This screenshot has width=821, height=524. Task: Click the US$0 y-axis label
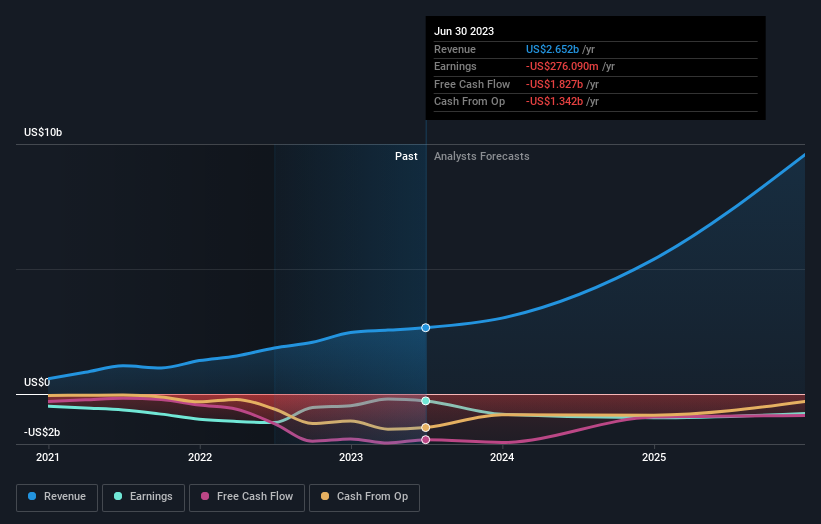pos(37,382)
